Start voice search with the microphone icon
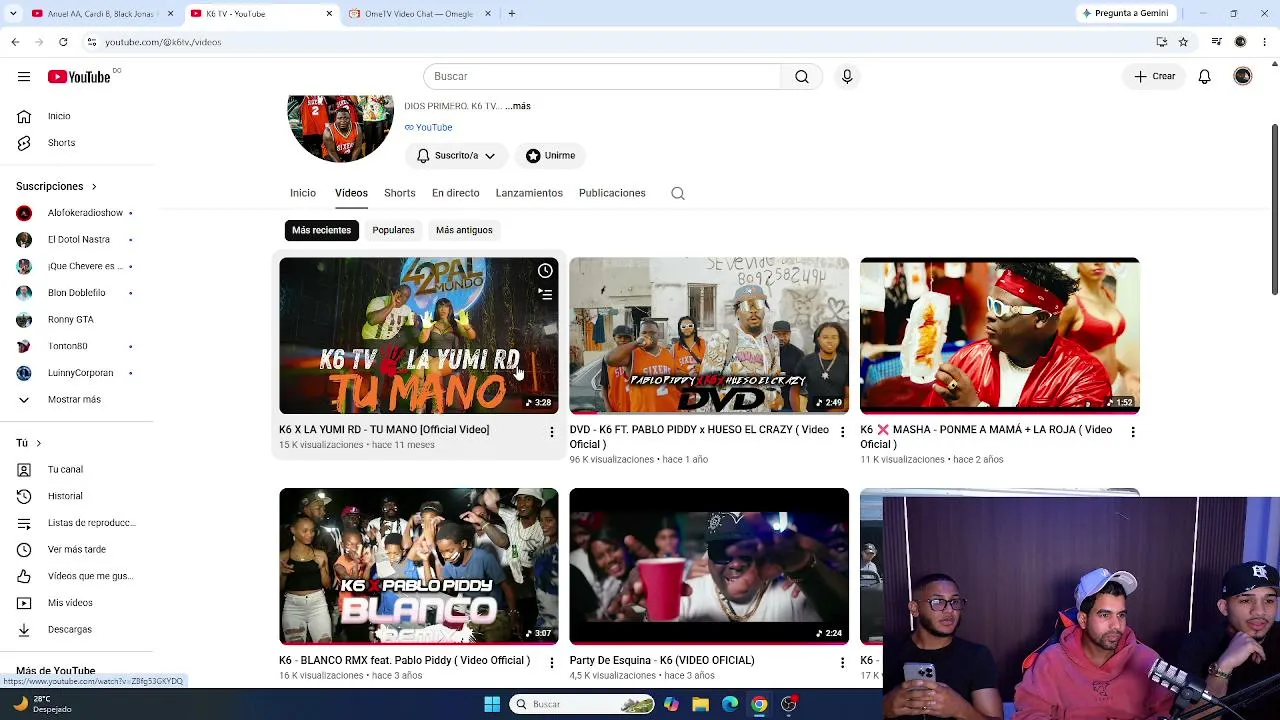The width and height of the screenshot is (1280, 720). [847, 77]
